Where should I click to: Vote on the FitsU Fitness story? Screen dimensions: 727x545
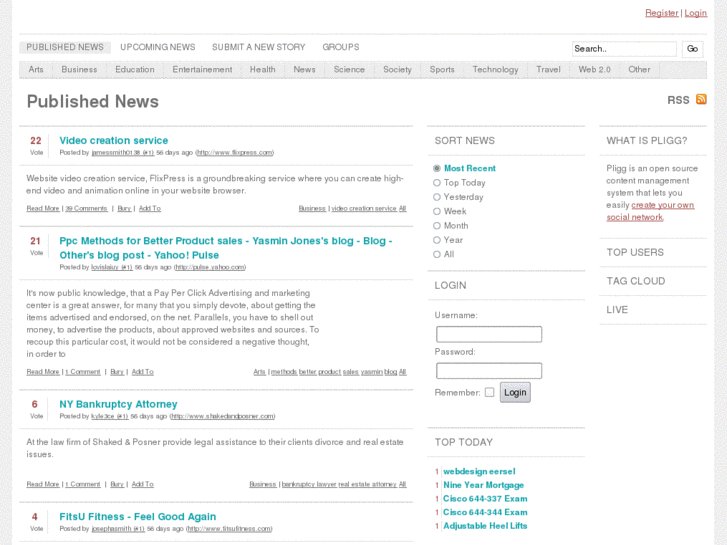tap(36, 528)
